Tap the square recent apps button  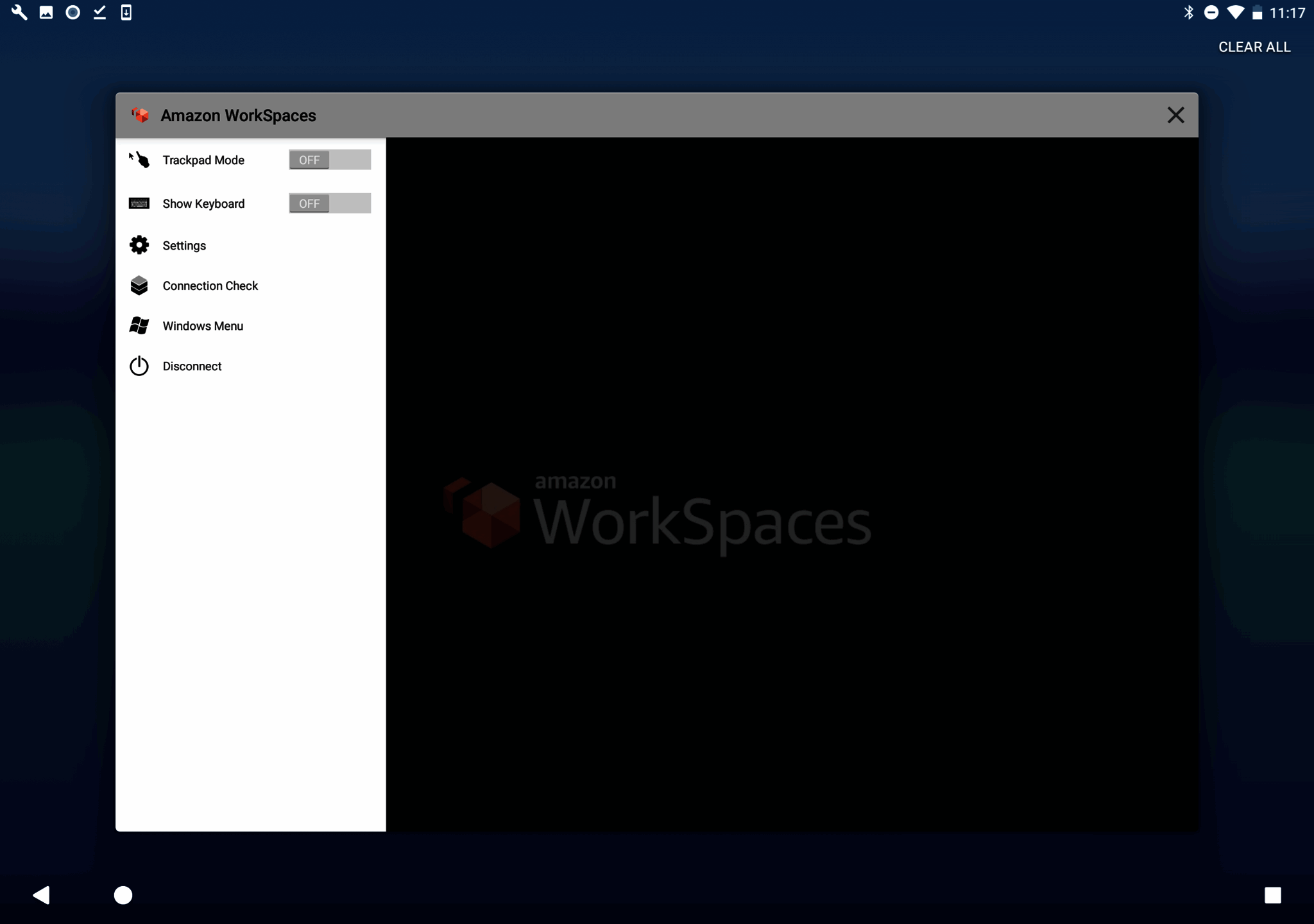1272,895
